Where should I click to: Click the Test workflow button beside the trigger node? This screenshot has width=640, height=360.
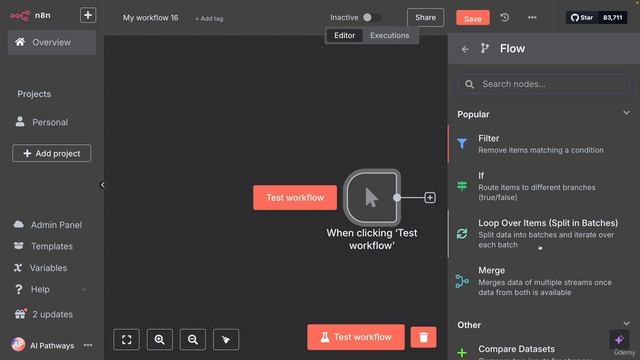click(295, 198)
